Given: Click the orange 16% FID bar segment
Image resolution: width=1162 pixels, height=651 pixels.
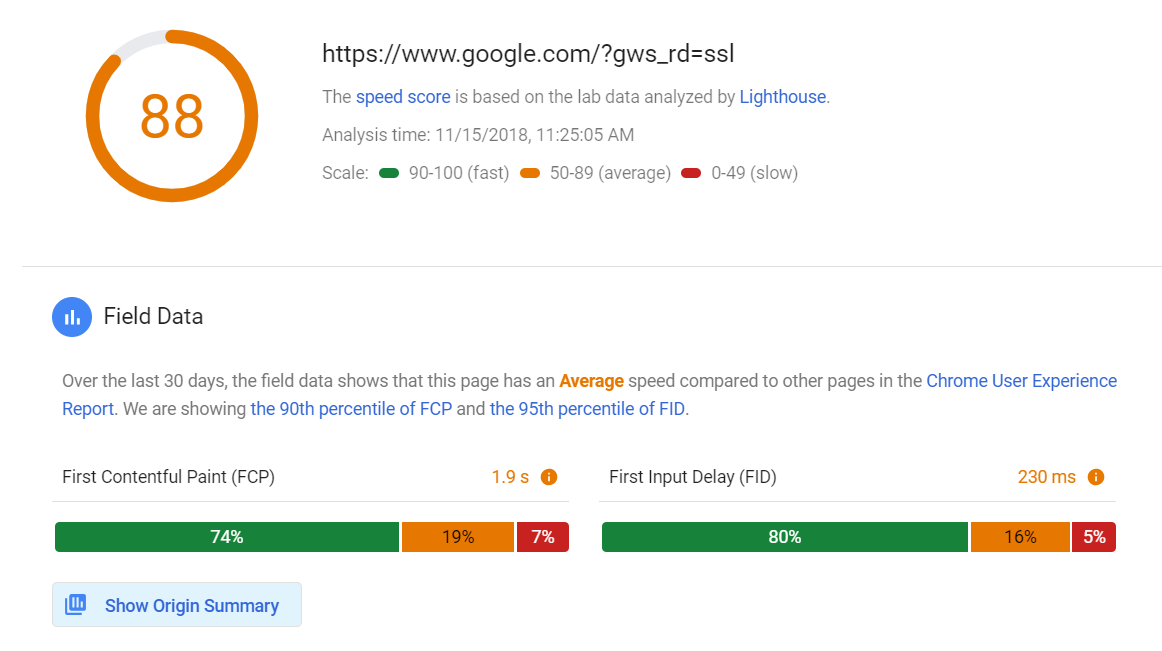Looking at the screenshot, I should (x=1020, y=537).
